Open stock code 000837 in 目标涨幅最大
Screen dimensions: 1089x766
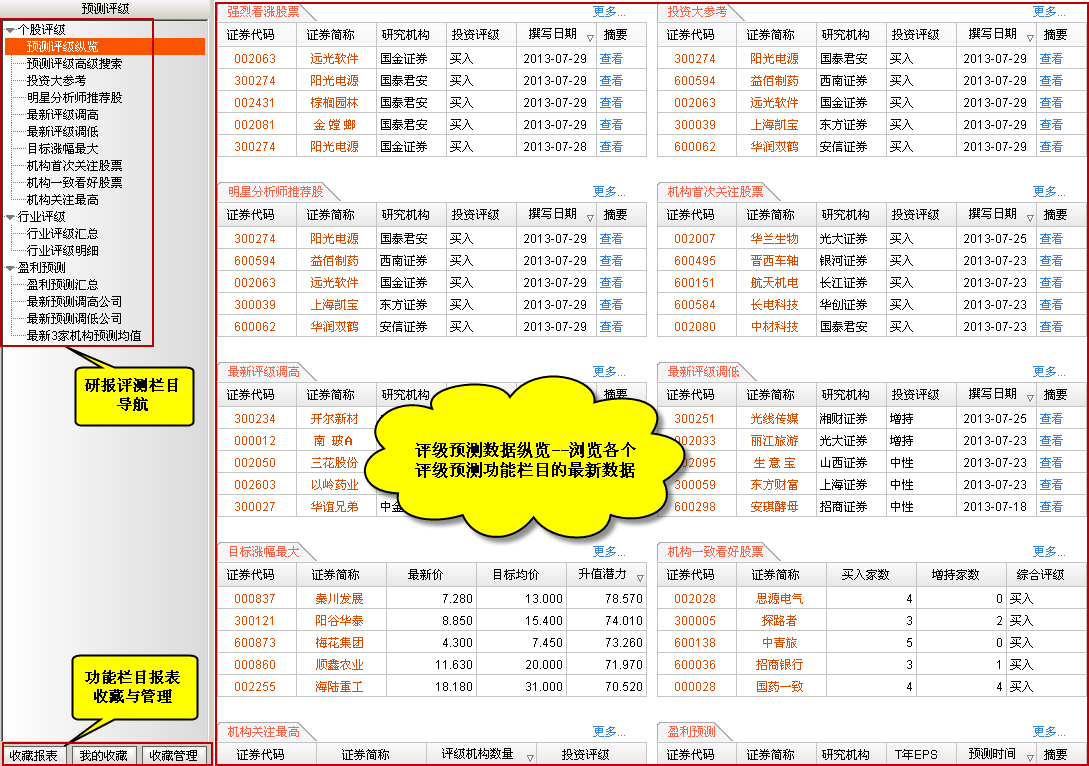255,599
